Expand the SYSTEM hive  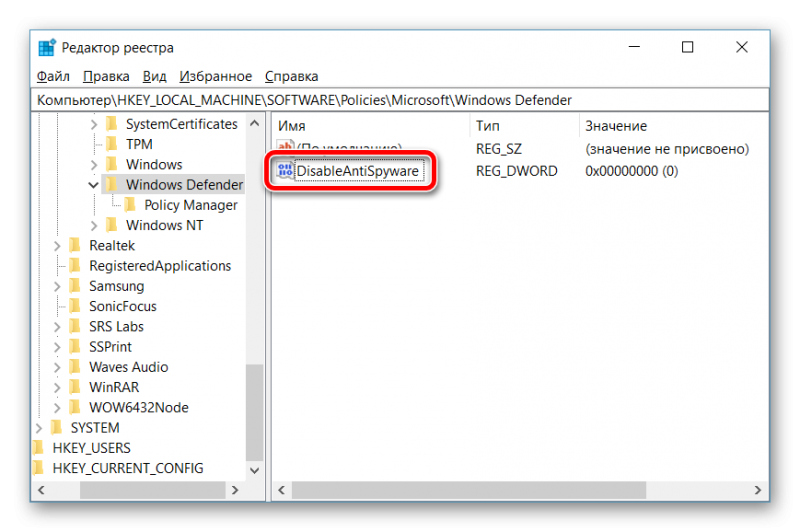39,428
